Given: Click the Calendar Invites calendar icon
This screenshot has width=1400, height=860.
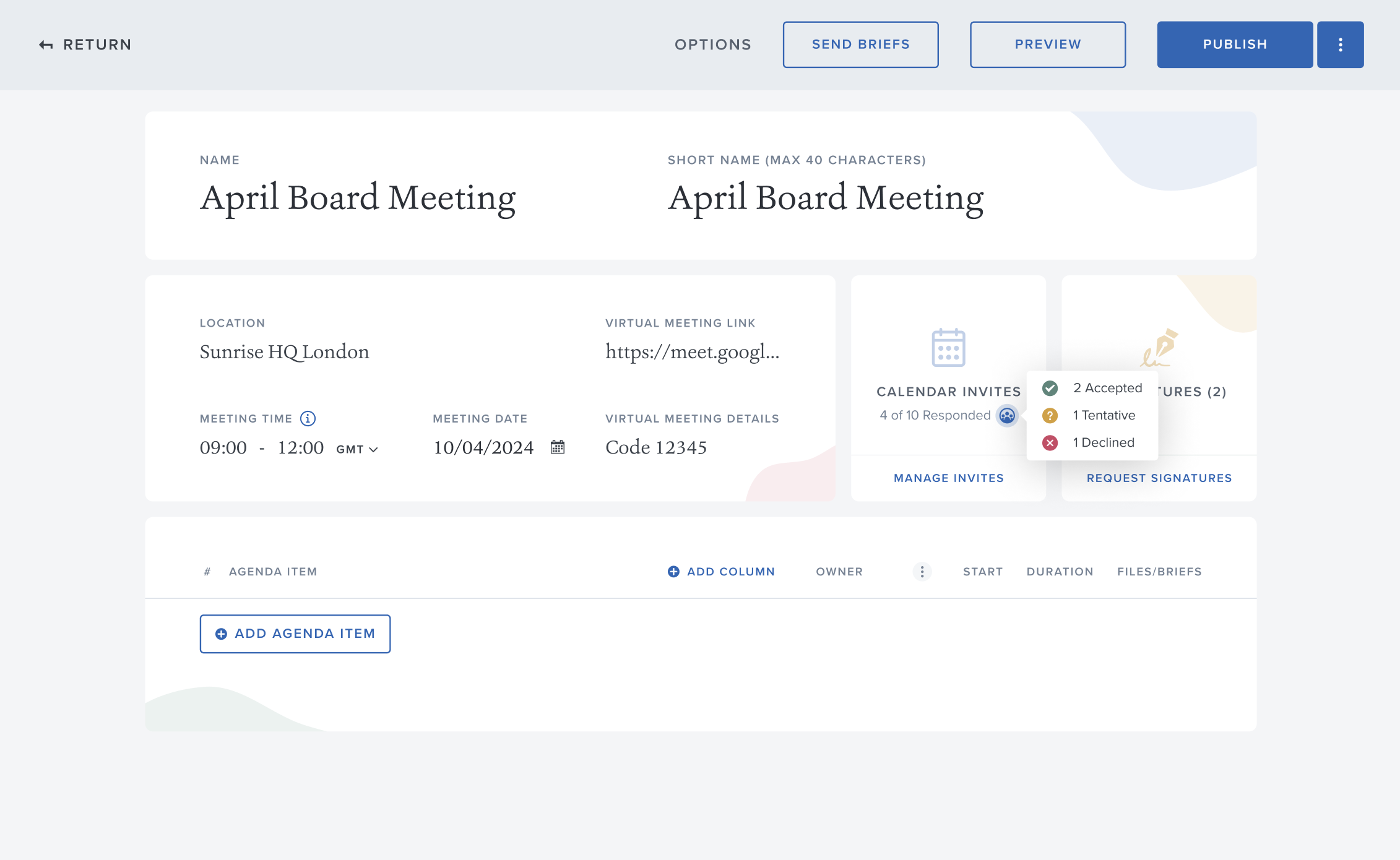Looking at the screenshot, I should pos(949,347).
